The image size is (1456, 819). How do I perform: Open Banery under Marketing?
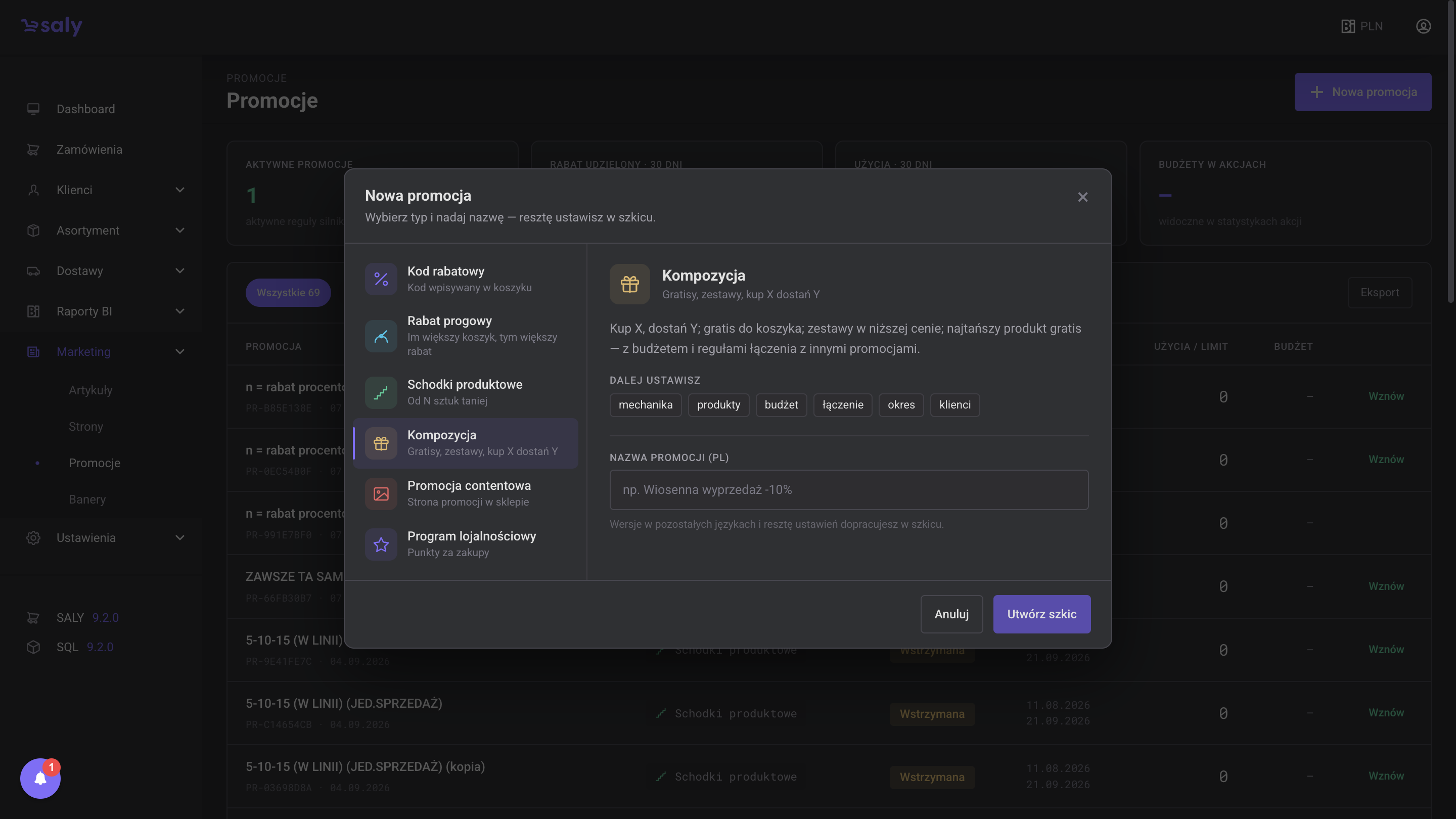(87, 499)
